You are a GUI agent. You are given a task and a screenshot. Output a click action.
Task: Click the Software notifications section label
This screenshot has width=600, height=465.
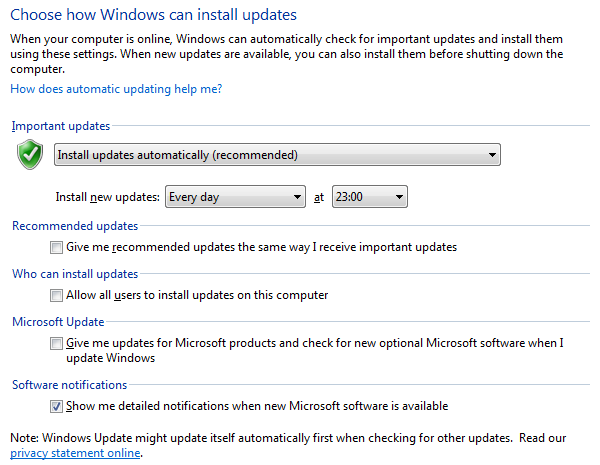point(69,384)
